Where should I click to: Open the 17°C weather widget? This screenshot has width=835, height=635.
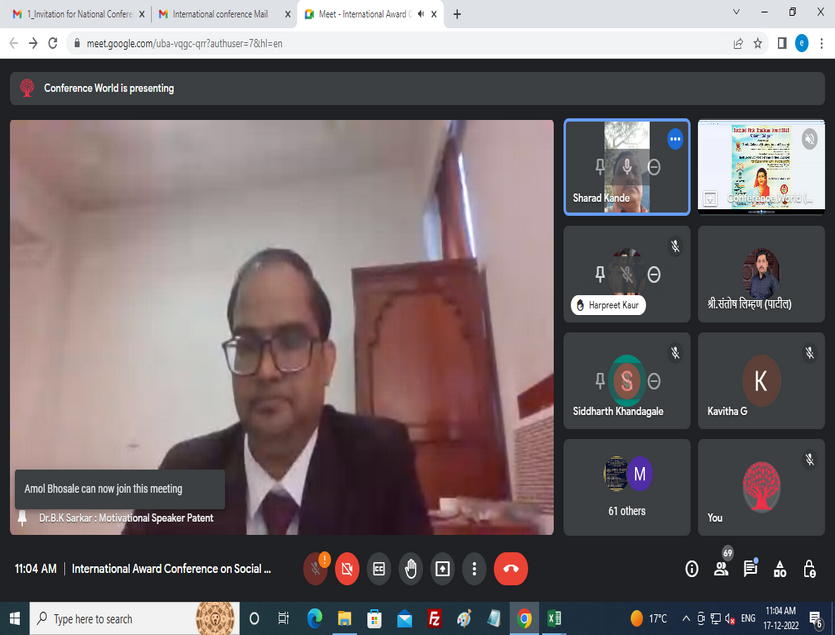(649, 618)
